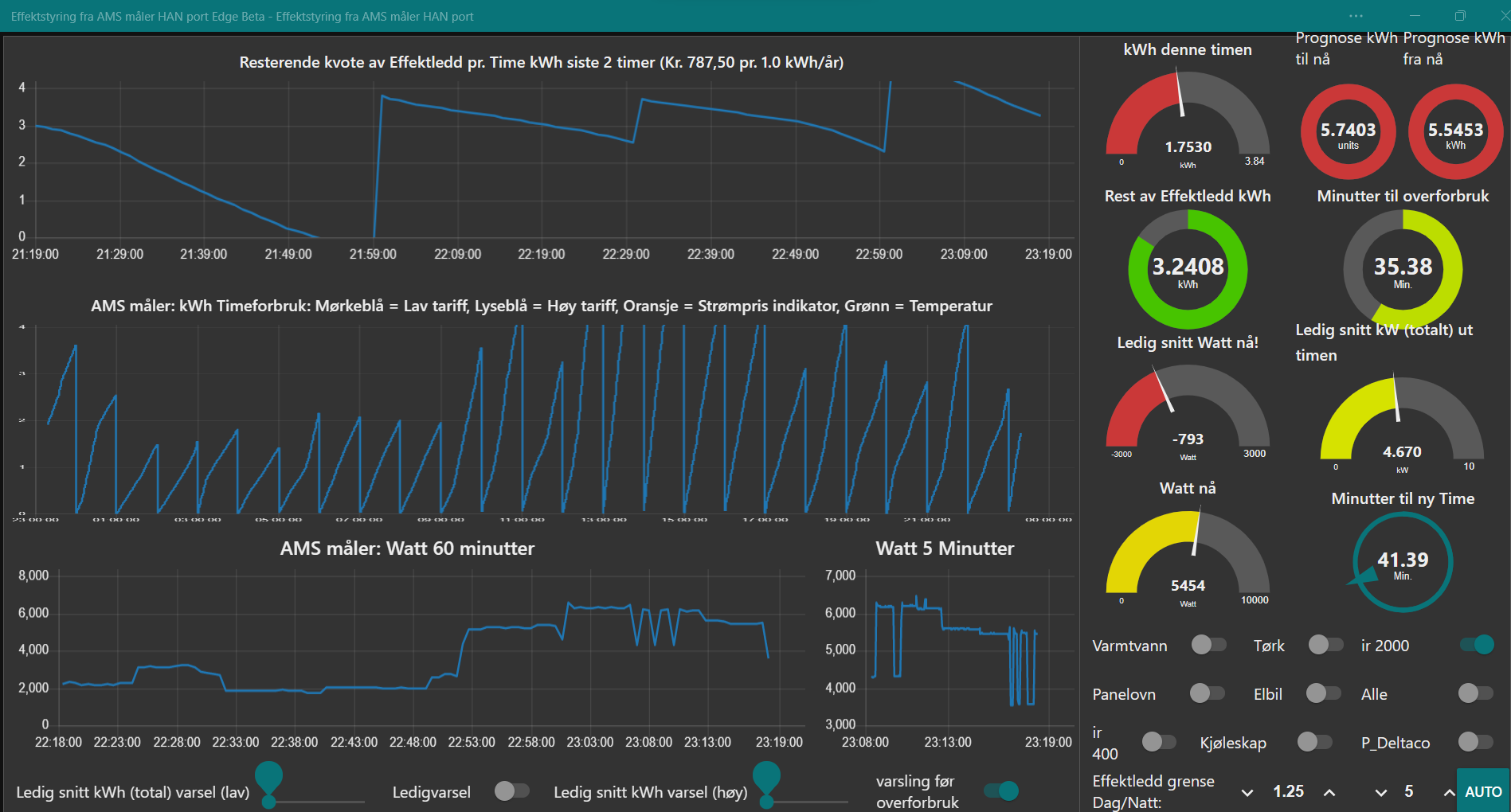The image size is (1511, 812).
Task: Click the Rest av Effektledd kWh donut gauge
Action: 1187,269
